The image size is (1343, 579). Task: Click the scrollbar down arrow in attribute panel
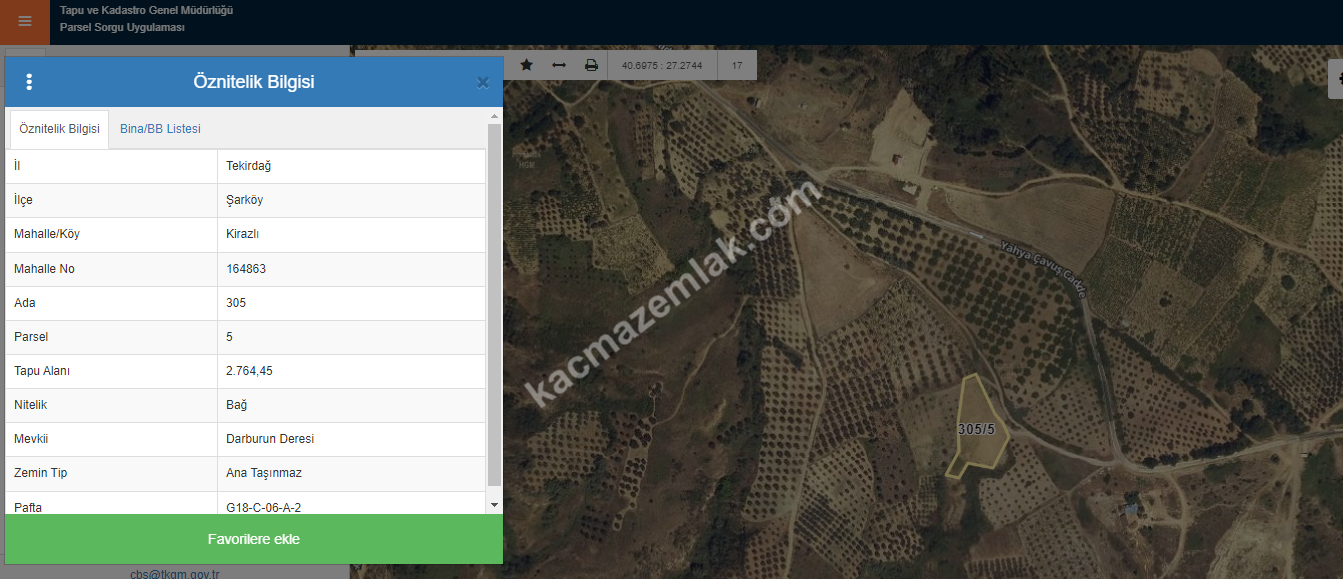coord(494,506)
